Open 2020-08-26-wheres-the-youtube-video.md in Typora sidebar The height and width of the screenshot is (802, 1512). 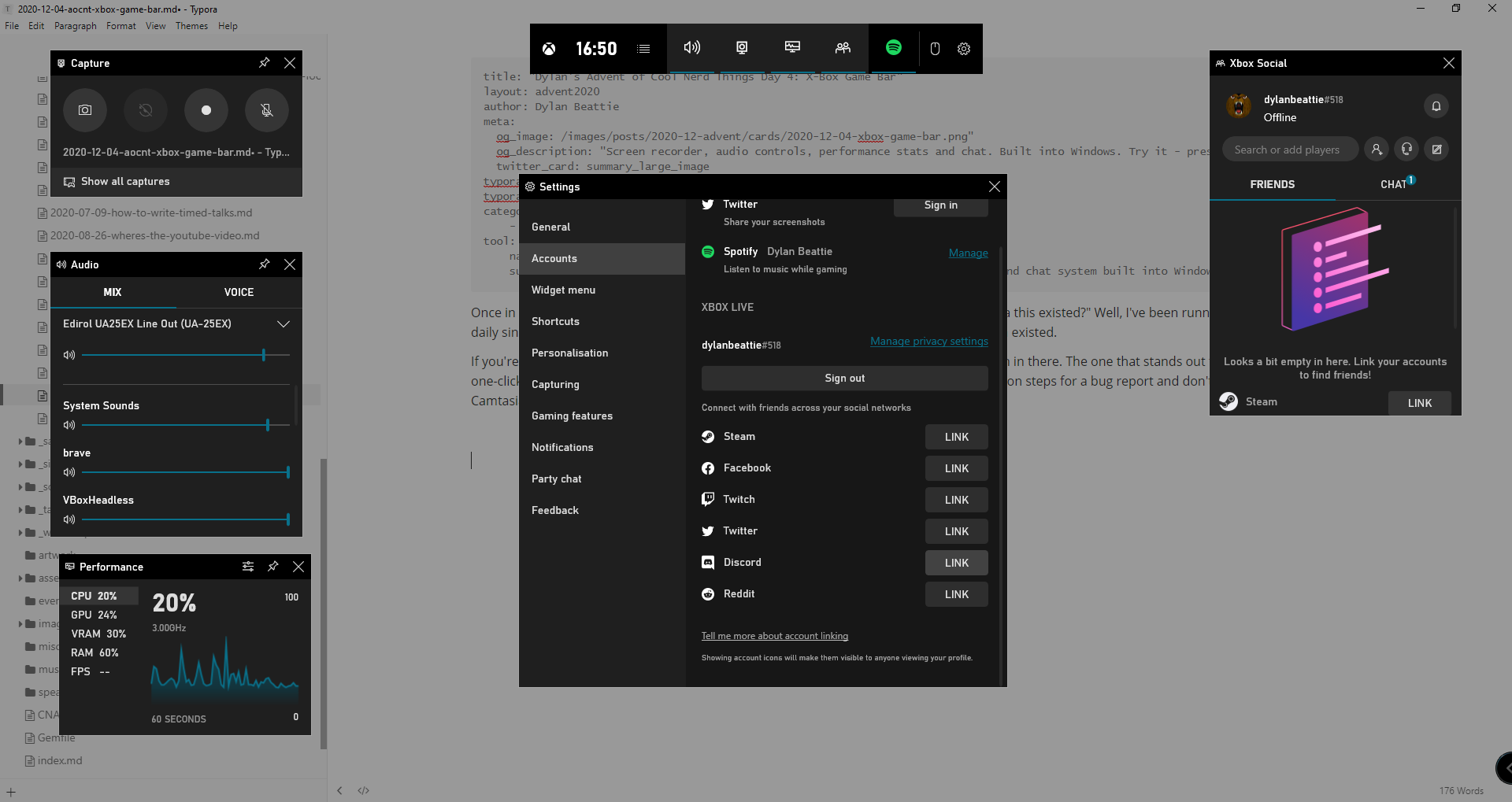(154, 235)
